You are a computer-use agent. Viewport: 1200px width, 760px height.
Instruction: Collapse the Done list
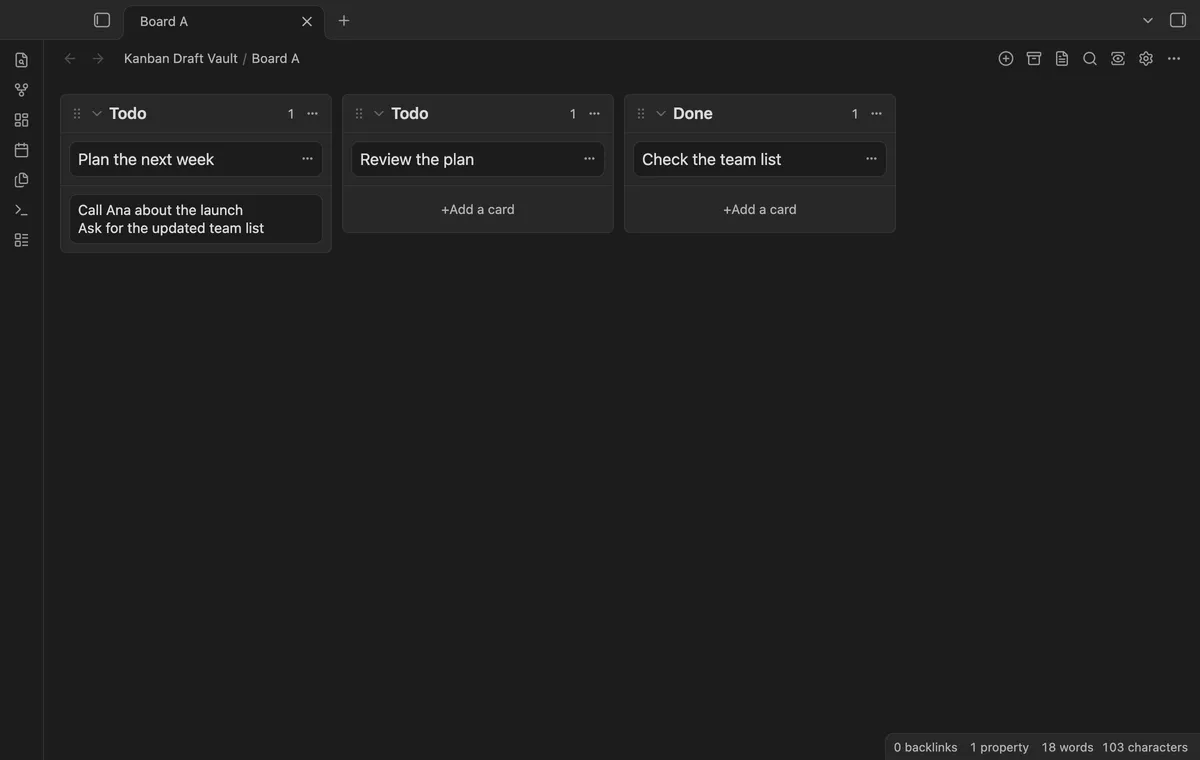(x=661, y=114)
